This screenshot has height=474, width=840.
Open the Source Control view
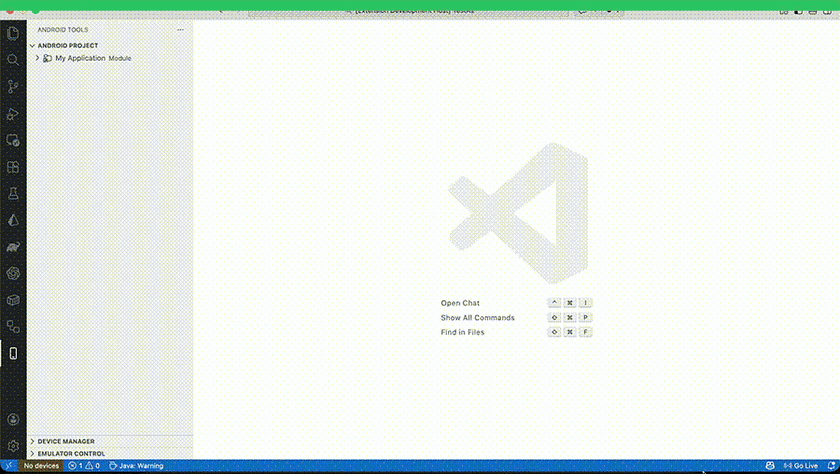coord(13,87)
